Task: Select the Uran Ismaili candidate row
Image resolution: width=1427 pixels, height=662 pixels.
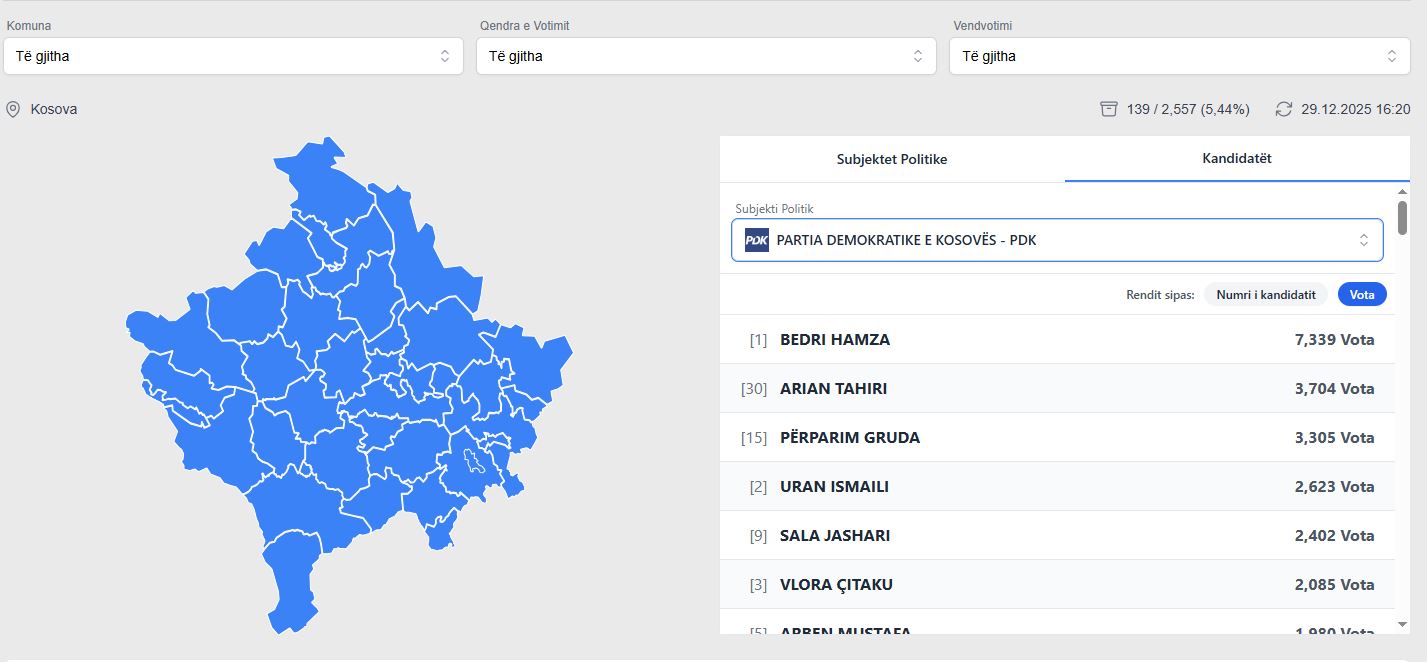Action: [1057, 487]
